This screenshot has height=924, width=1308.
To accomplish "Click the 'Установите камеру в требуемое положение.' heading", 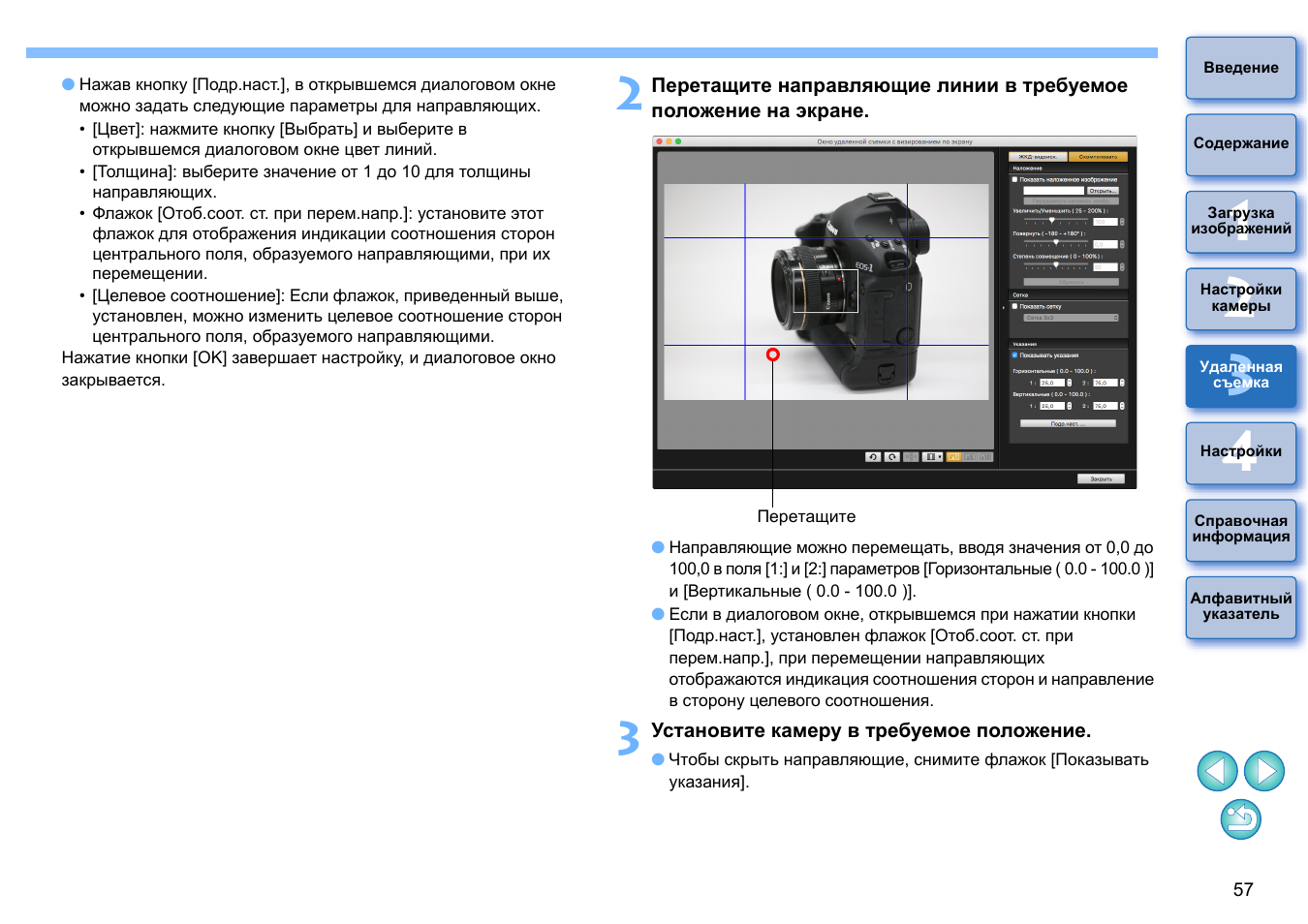I will click(x=871, y=730).
